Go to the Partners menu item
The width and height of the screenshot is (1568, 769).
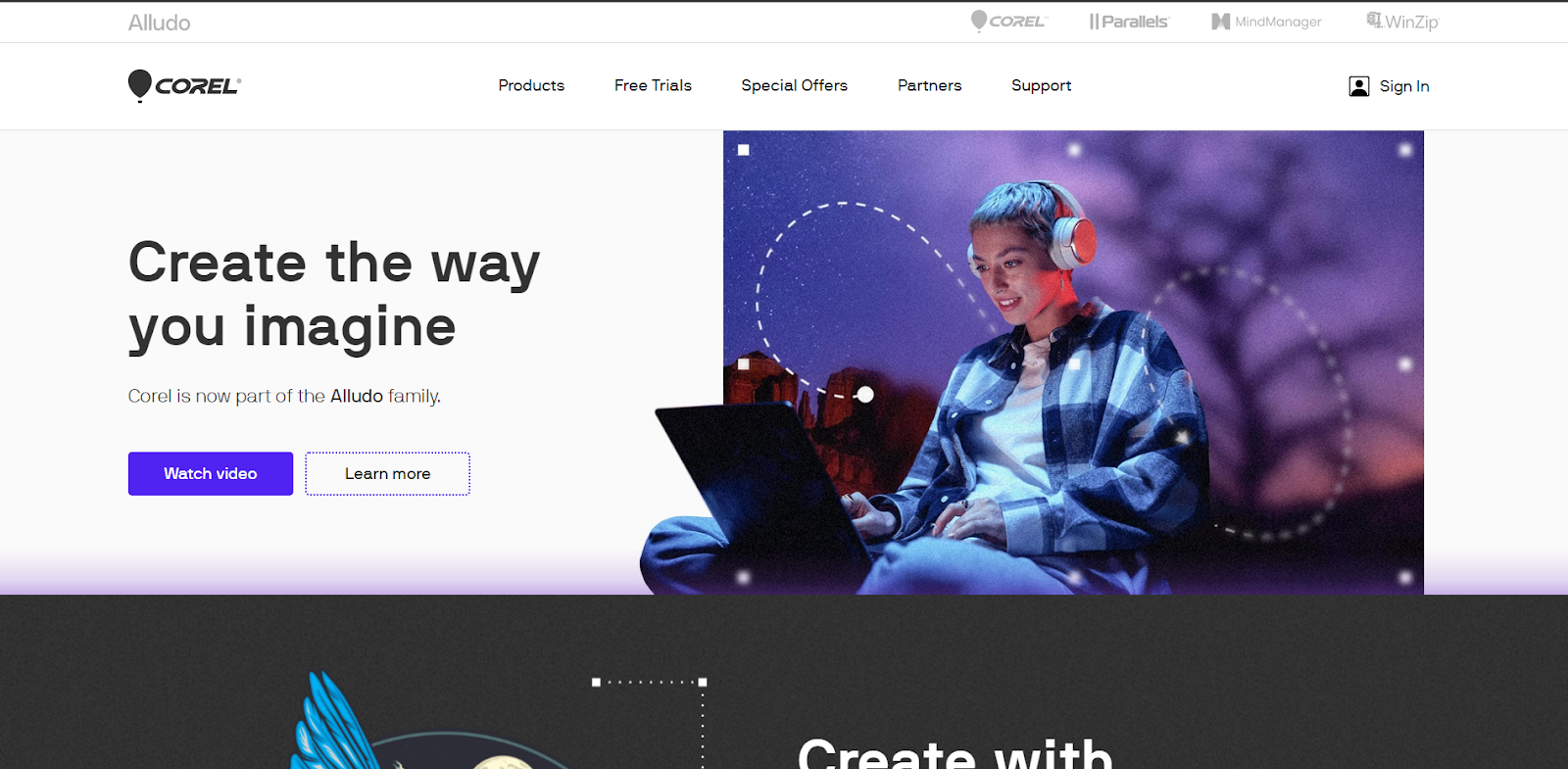pos(929,85)
